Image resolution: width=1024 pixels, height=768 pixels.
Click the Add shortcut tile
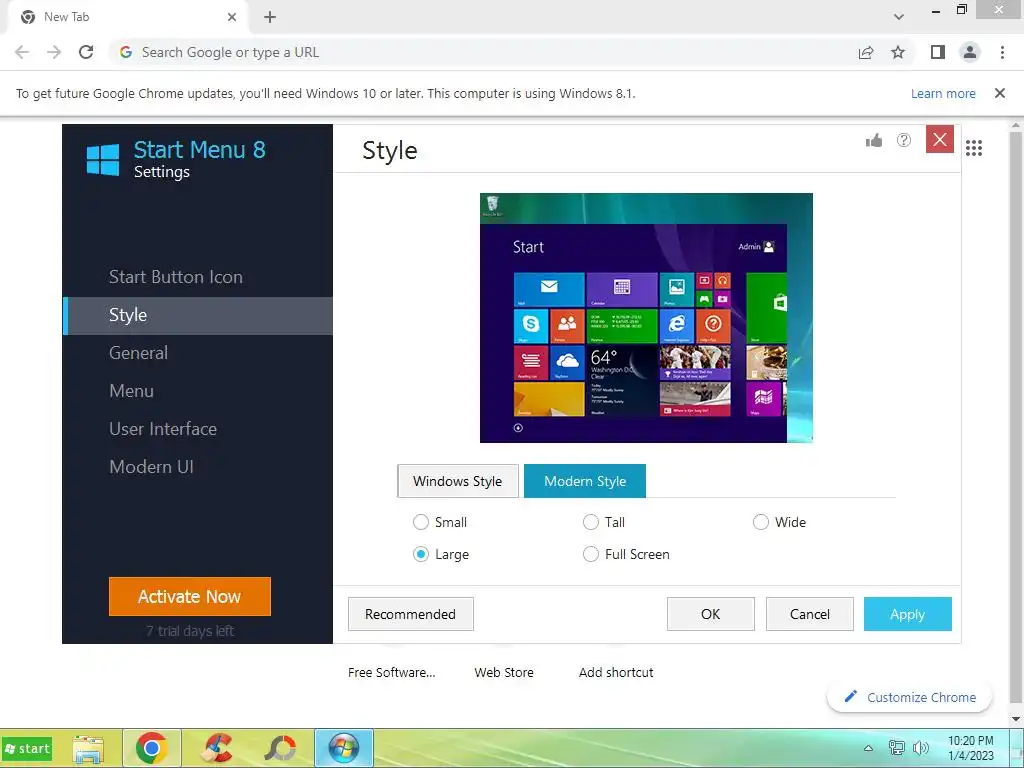pyautogui.click(x=616, y=672)
